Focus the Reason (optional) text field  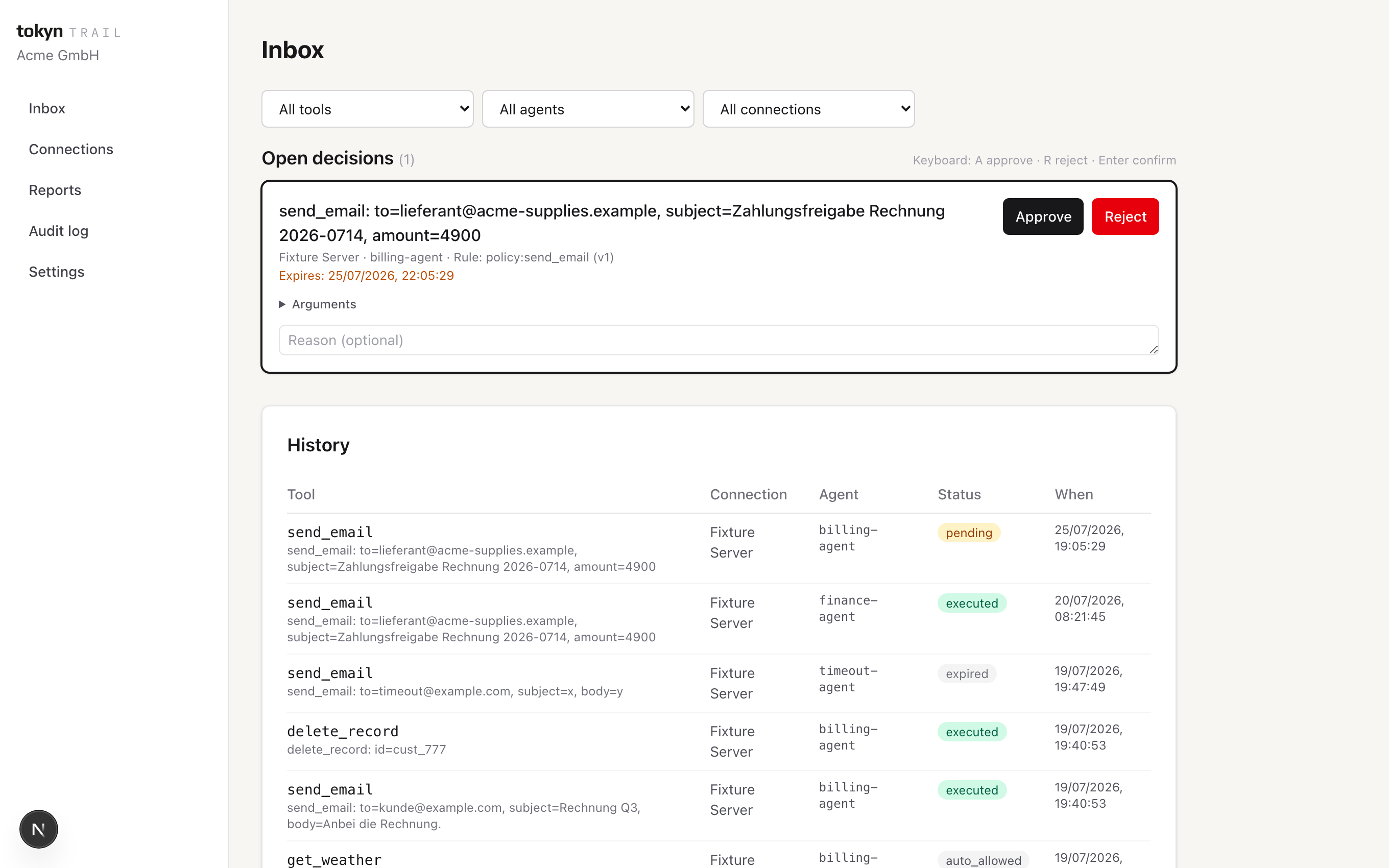click(719, 341)
